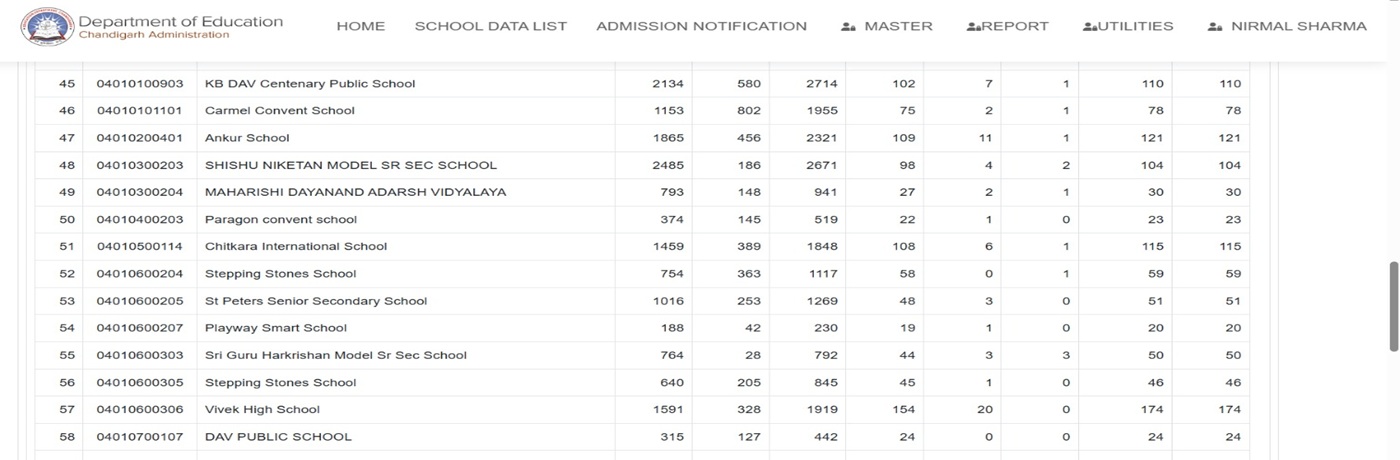The height and width of the screenshot is (460, 1400).
Task: Open the HOME menu item
Action: click(x=360, y=27)
